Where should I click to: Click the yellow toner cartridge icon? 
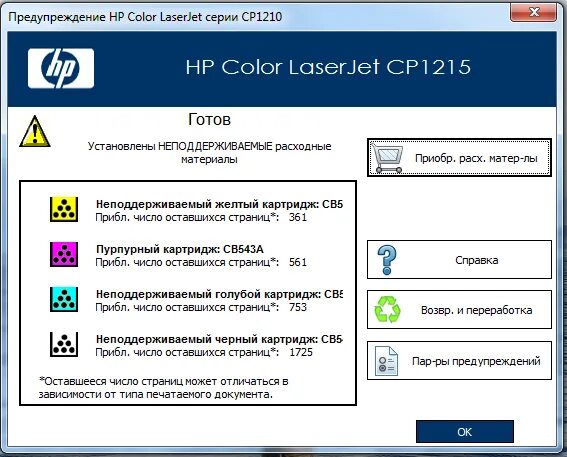pyautogui.click(x=64, y=209)
